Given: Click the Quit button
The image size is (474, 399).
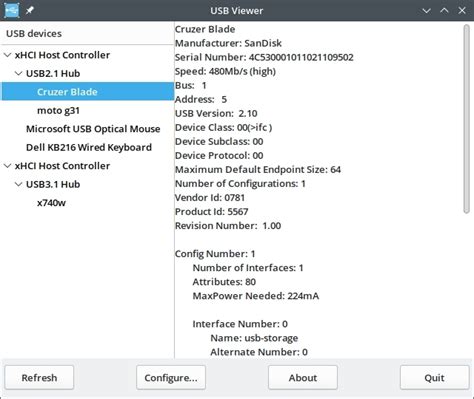Looking at the screenshot, I should point(434,378).
